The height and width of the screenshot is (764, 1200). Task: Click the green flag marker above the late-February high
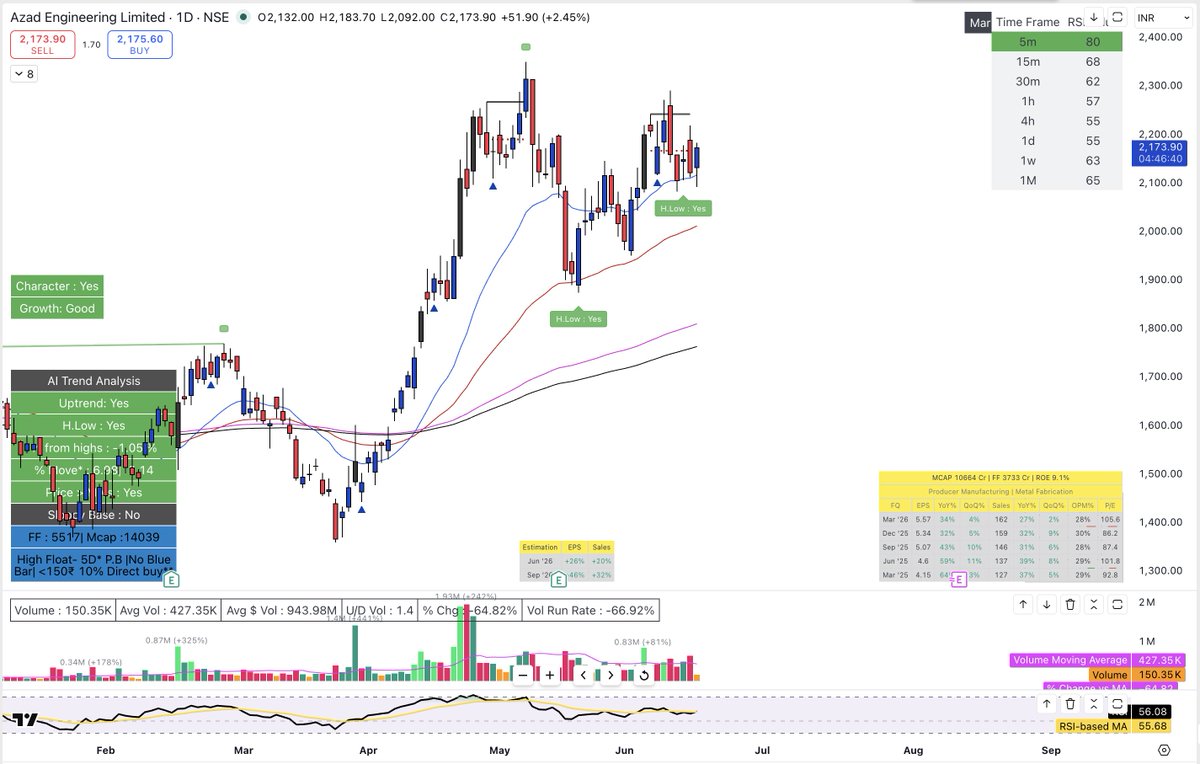(x=224, y=328)
